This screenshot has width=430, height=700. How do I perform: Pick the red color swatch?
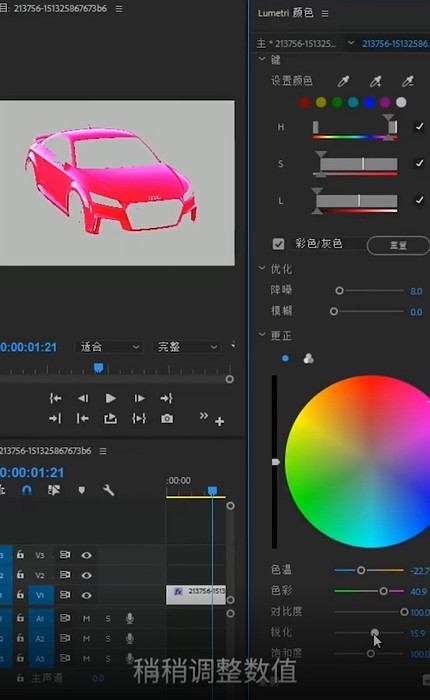pos(305,103)
